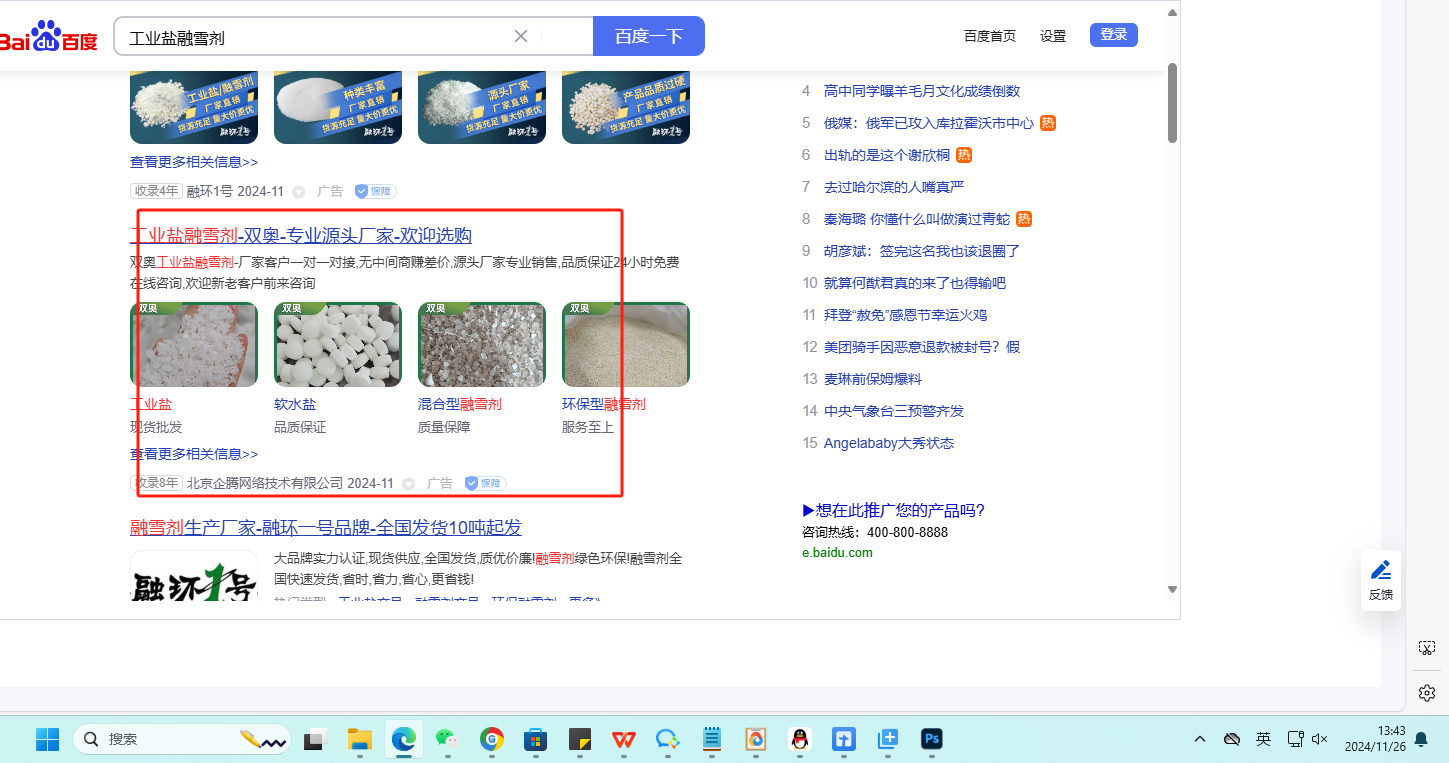The image size is (1449, 763).
Task: Open the 种类丰富 product thumbnail
Action: [338, 107]
